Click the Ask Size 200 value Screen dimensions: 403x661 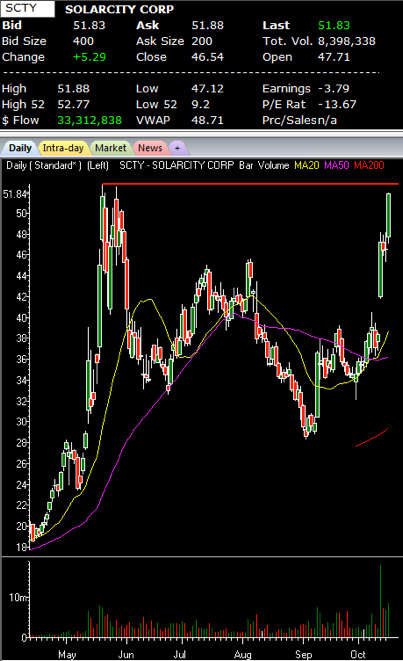(x=202, y=41)
